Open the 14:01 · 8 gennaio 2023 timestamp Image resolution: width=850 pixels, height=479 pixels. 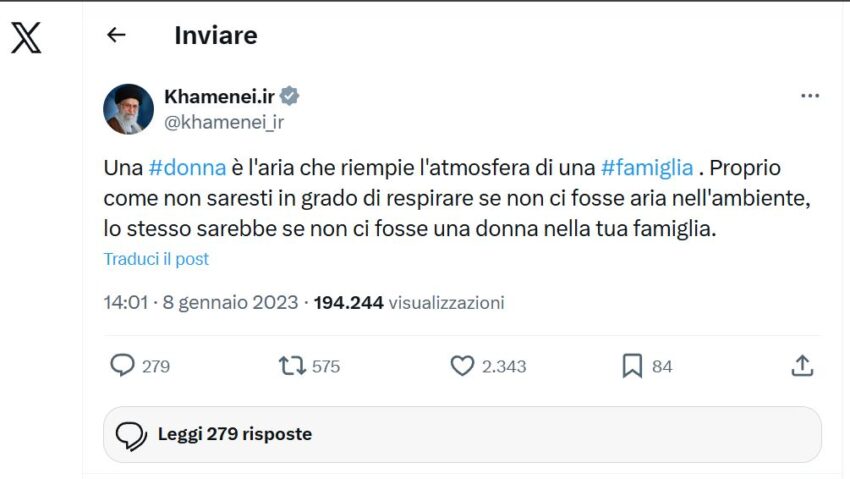[200, 302]
